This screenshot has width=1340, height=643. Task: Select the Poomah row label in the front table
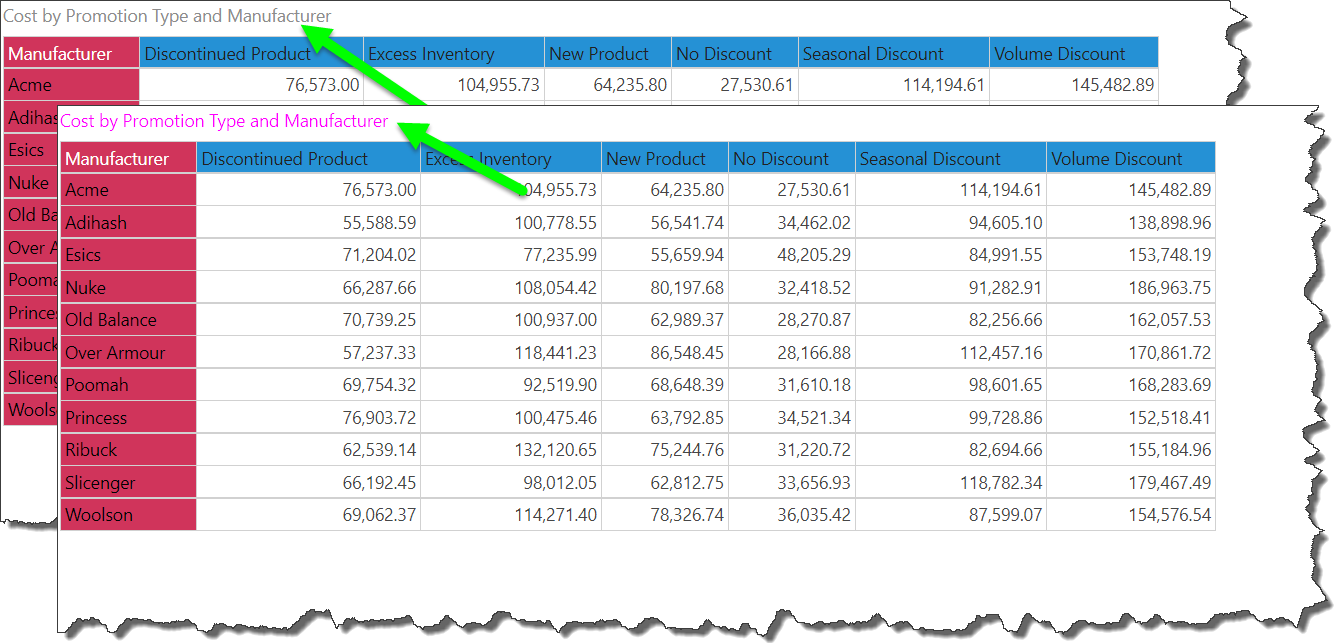pos(128,385)
